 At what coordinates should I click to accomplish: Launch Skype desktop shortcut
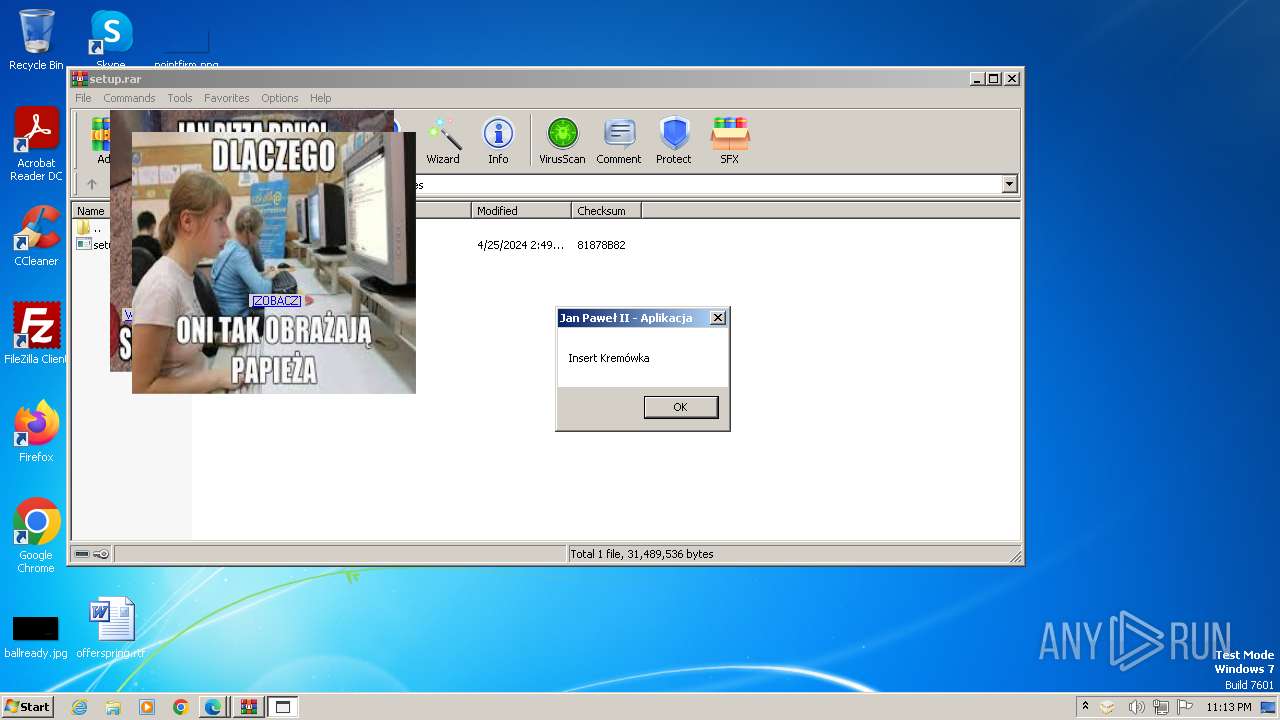point(111,40)
